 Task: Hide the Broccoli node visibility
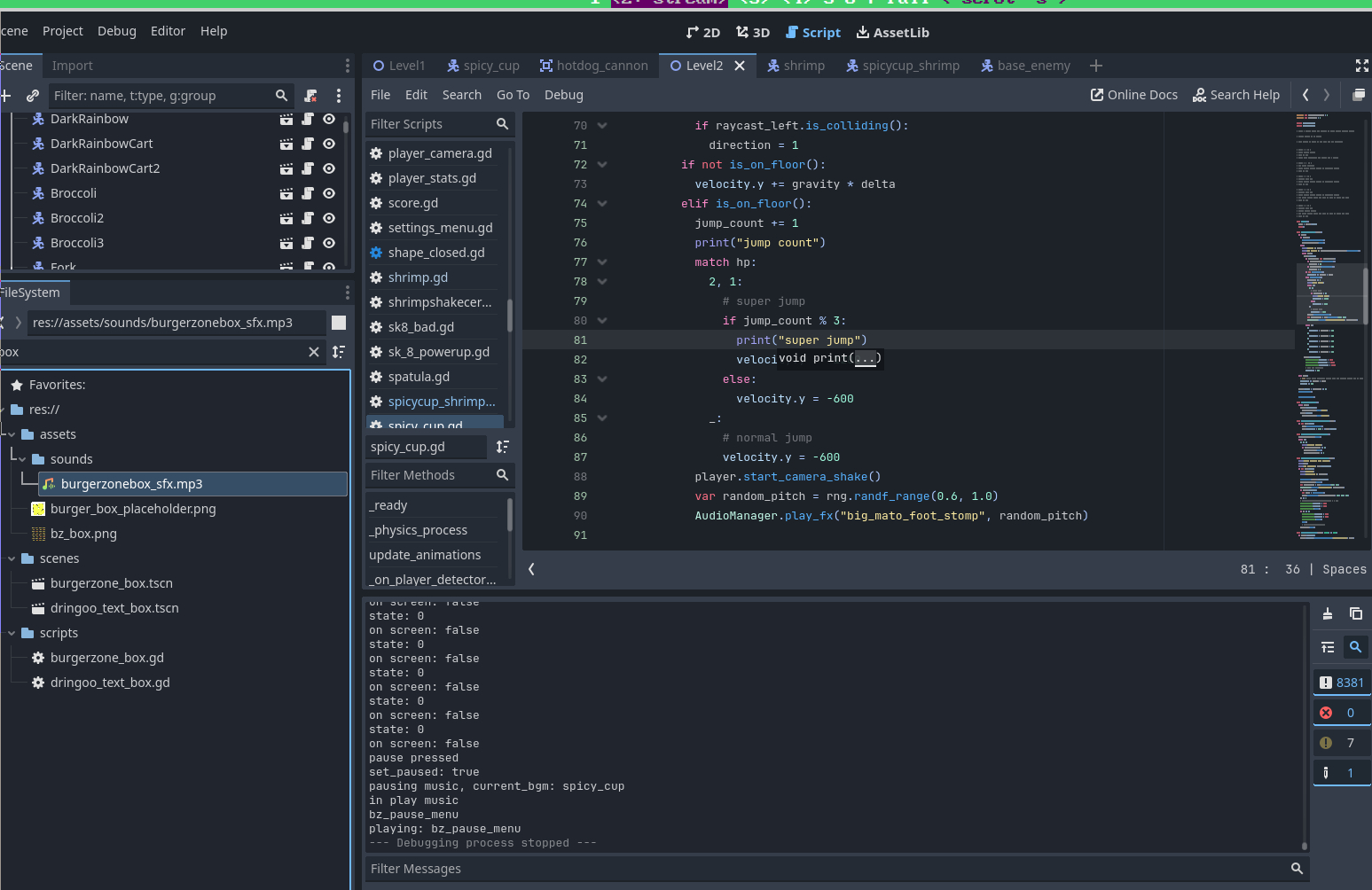329,193
